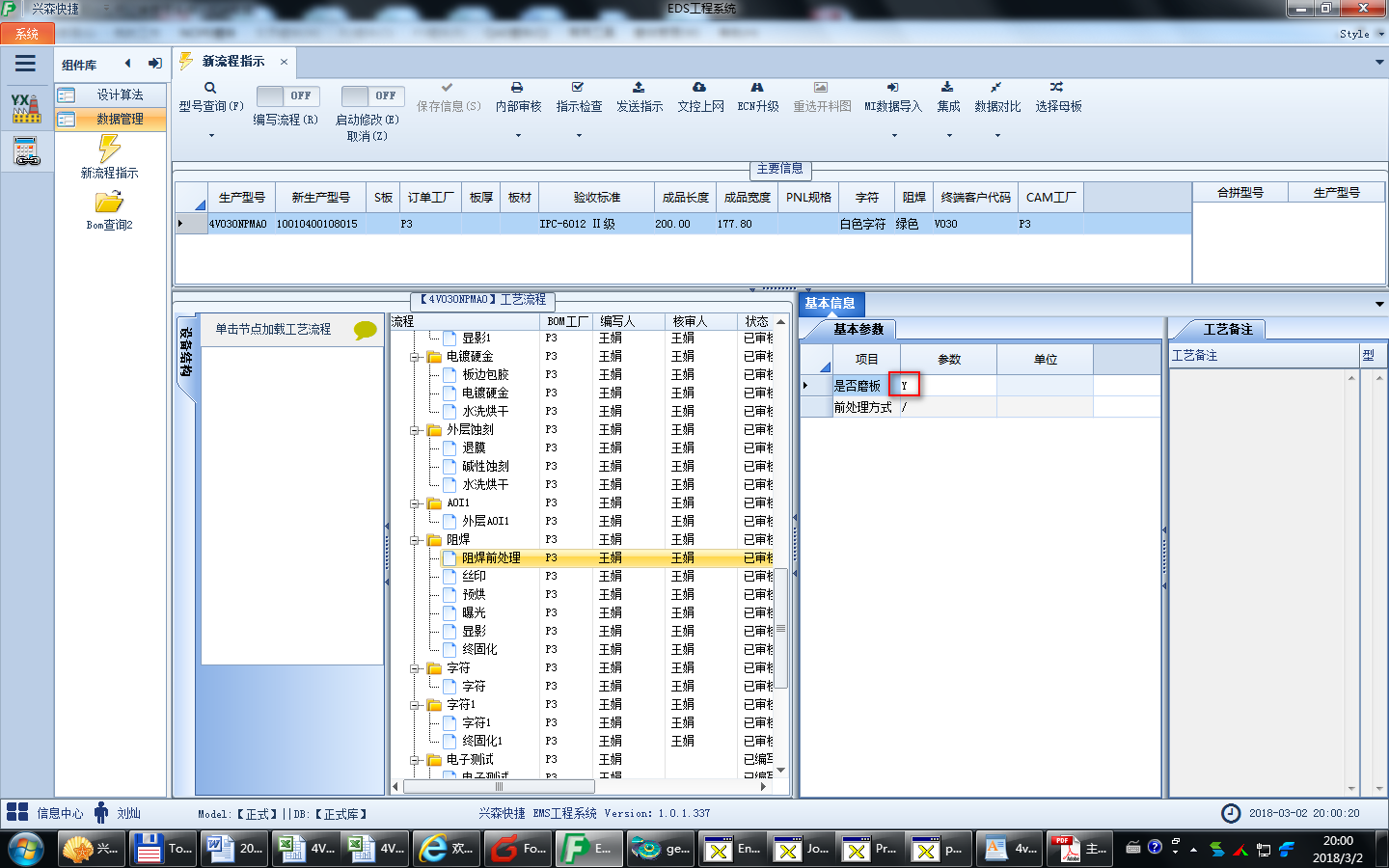Image resolution: width=1389 pixels, height=868 pixels.
Task: Select the 设计算法 sidebar tab
Action: pos(110,95)
